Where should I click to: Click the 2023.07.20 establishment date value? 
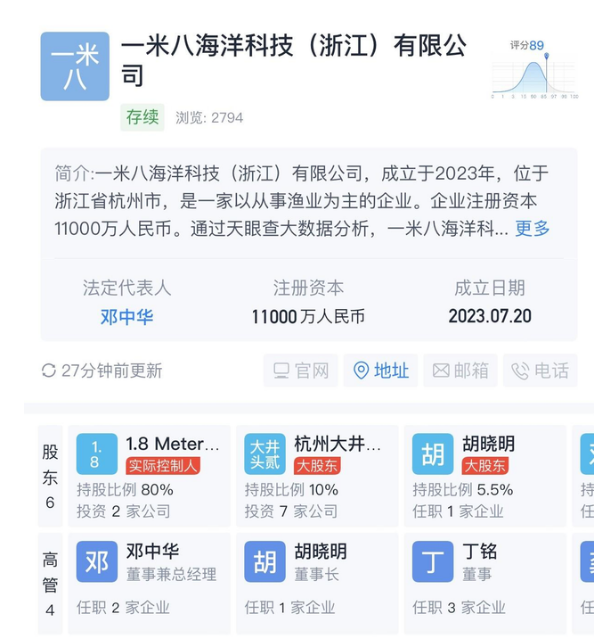[490, 316]
